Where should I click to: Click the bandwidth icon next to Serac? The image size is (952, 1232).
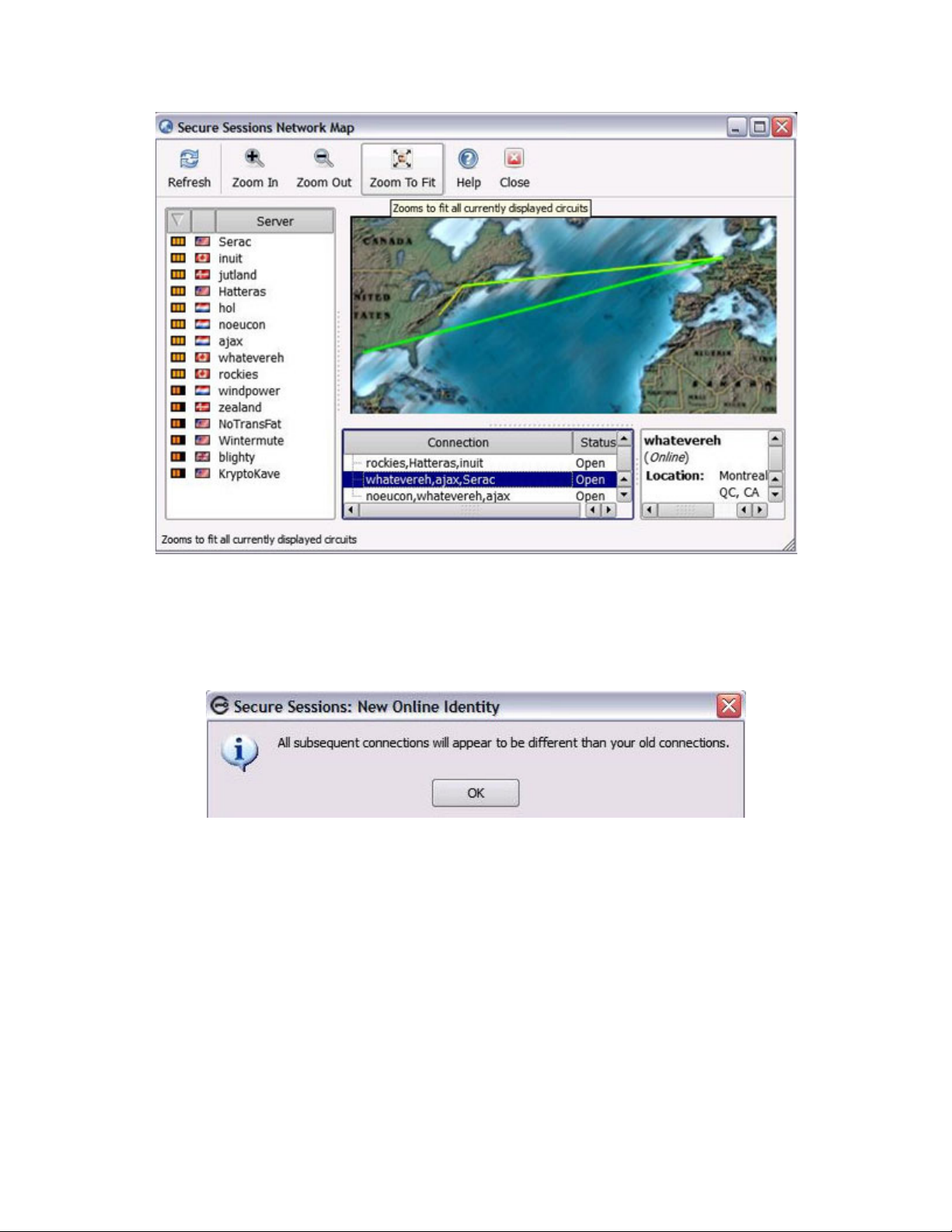tap(178, 242)
